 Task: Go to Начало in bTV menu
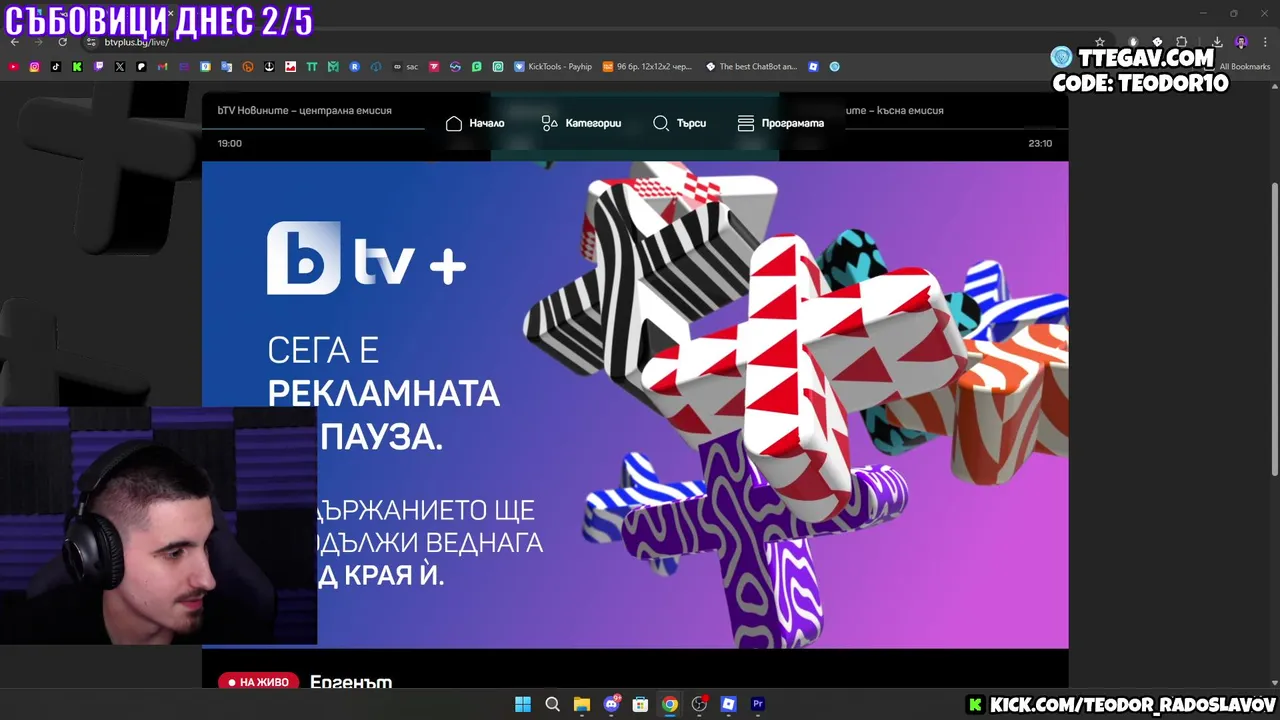[475, 123]
